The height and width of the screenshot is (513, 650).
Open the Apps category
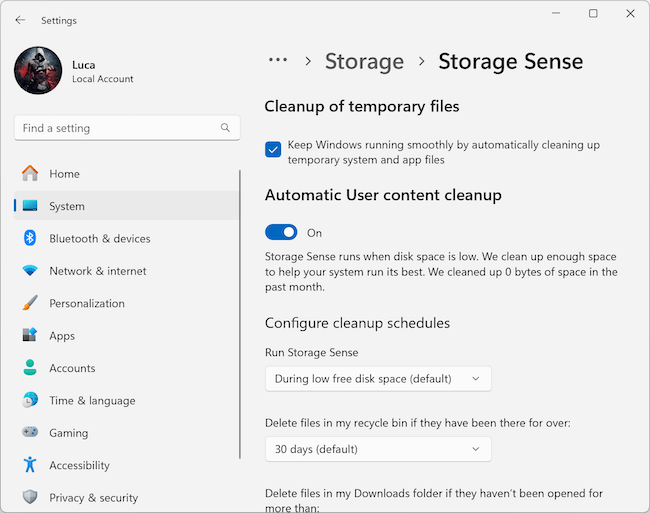coord(126,335)
